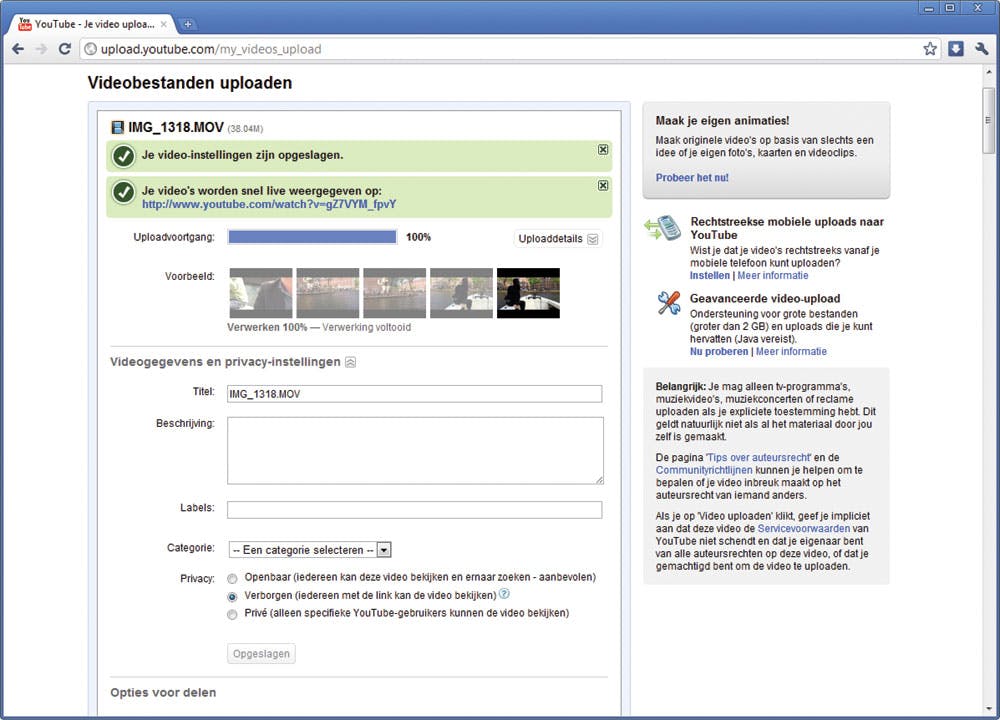Click the film icon beside IMG_1318.MOV
Screen dimensions: 1000x720
[117, 128]
